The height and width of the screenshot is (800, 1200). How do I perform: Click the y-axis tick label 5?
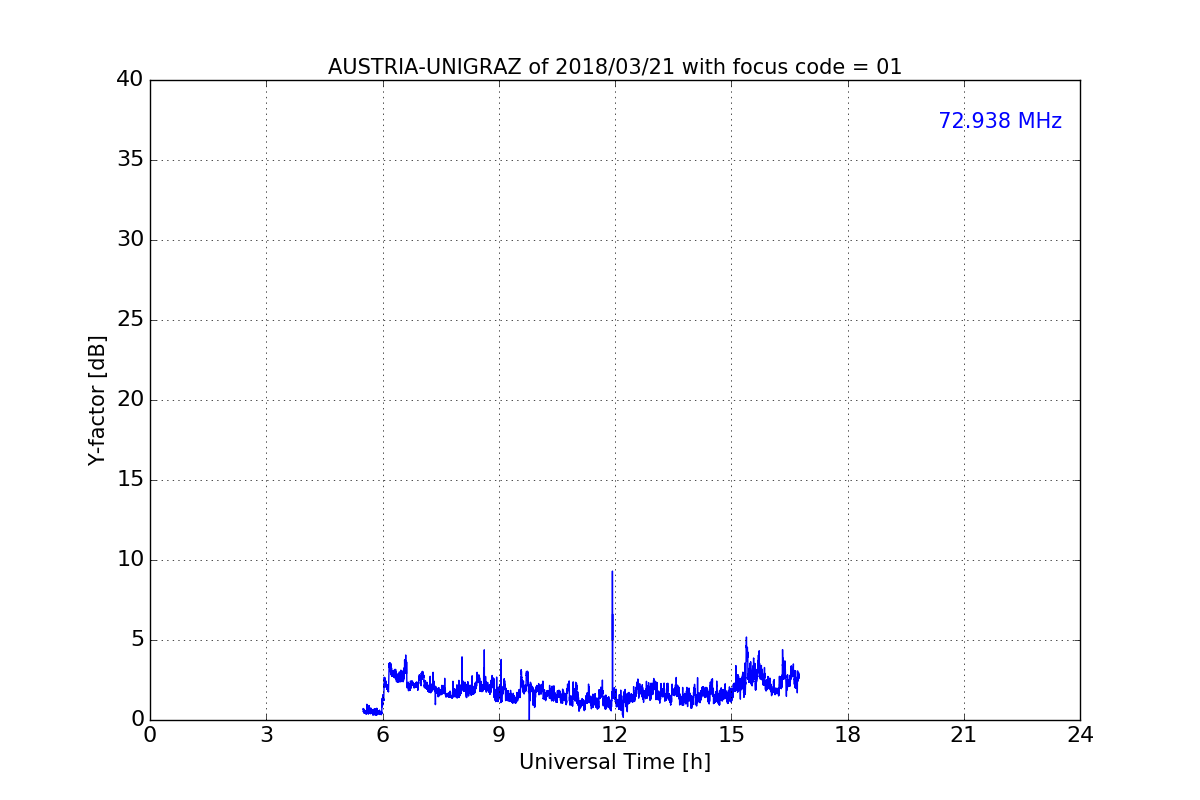point(136,640)
